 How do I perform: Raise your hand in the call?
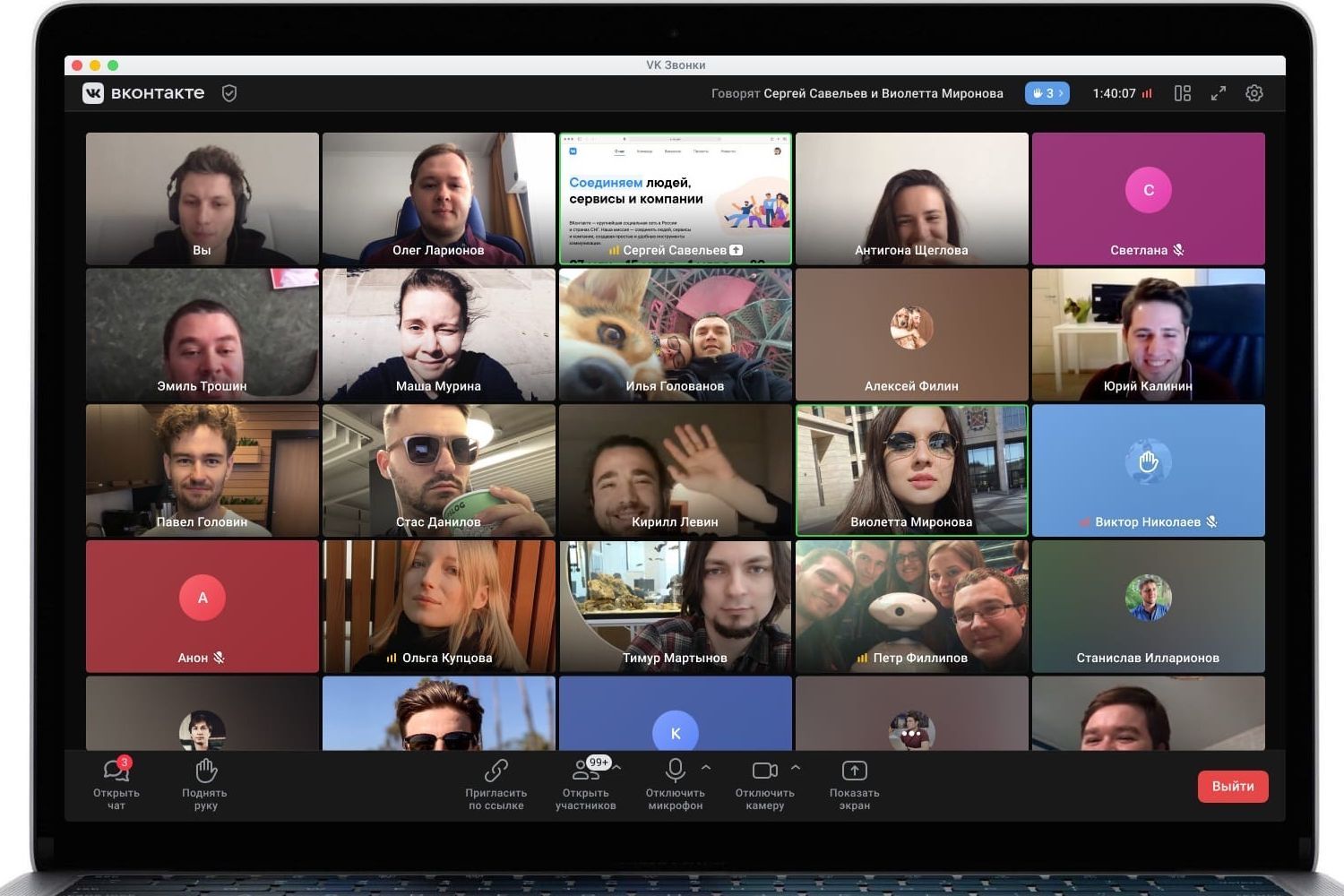(205, 783)
